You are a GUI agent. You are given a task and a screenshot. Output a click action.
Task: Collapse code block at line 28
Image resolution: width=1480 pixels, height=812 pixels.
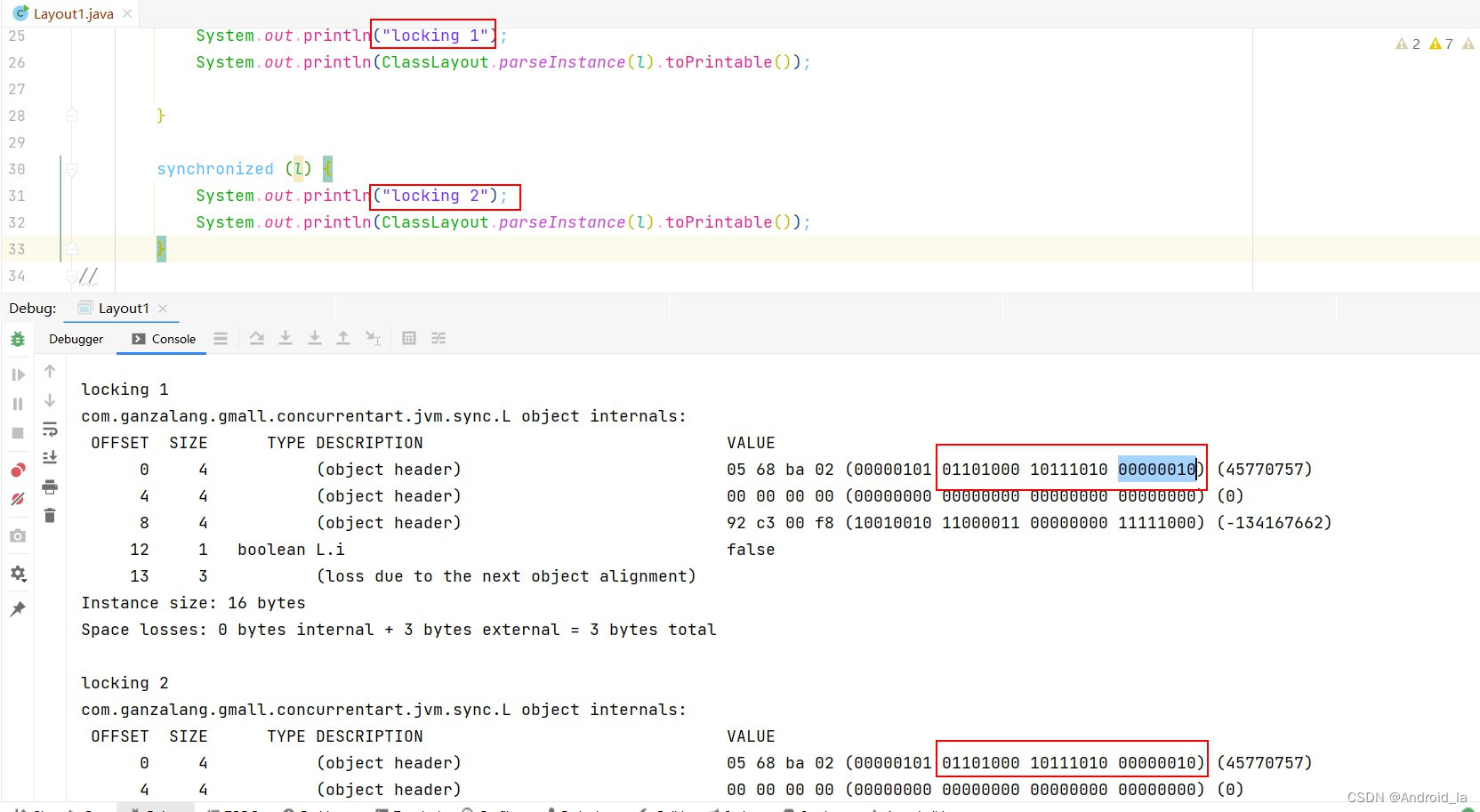(x=72, y=116)
